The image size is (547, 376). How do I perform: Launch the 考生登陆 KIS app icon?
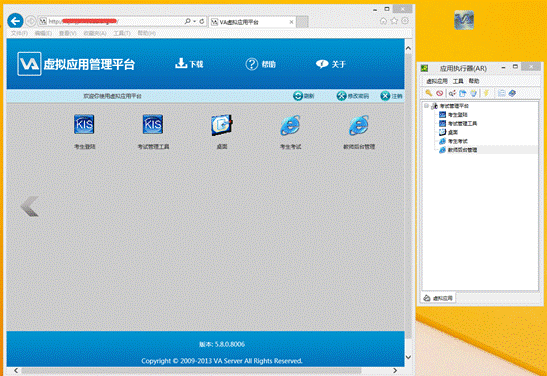(x=84, y=125)
